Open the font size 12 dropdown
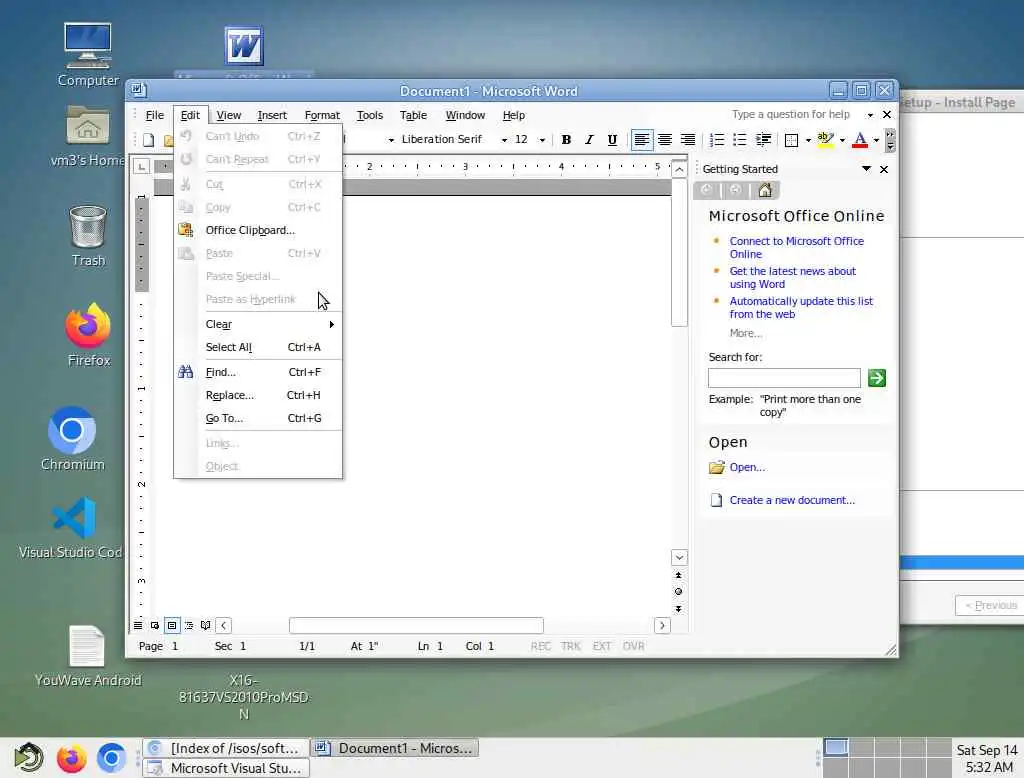 (542, 140)
